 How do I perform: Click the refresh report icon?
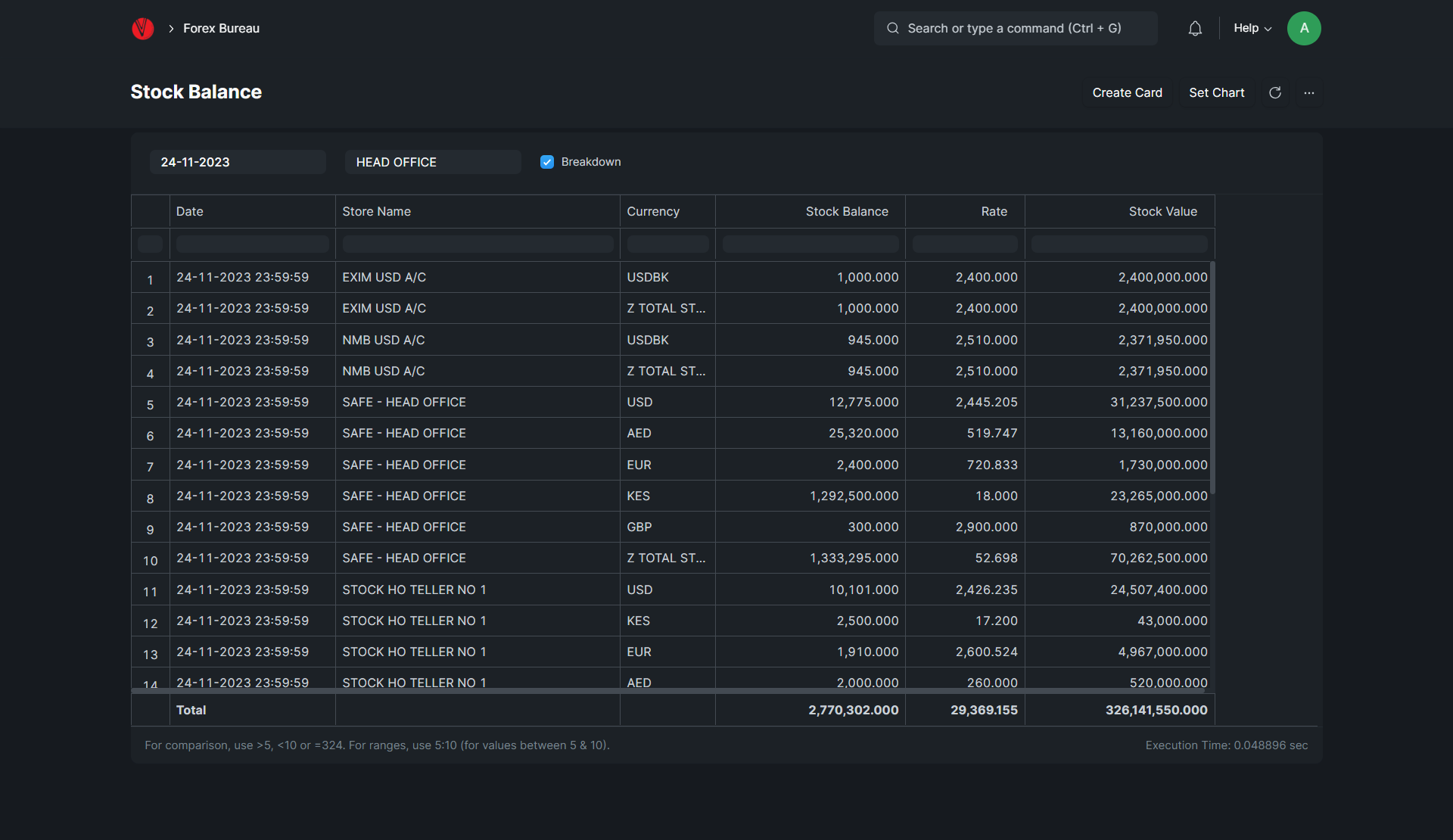(1275, 92)
